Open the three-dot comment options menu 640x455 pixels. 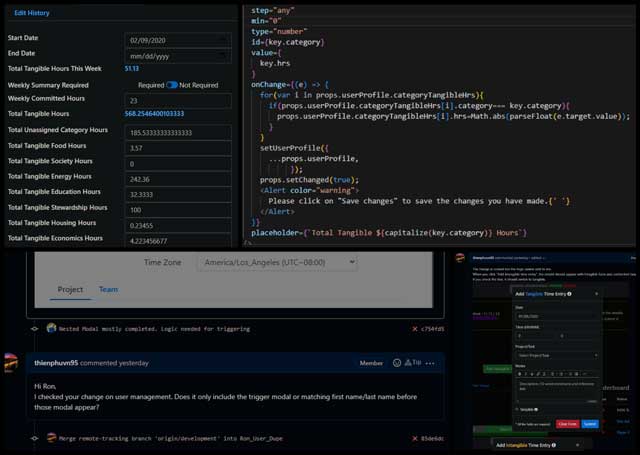pos(430,363)
